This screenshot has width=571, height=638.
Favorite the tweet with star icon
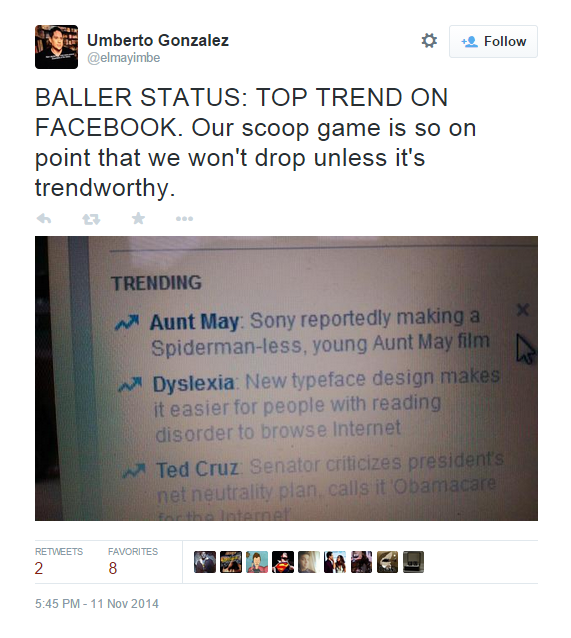coord(138,218)
